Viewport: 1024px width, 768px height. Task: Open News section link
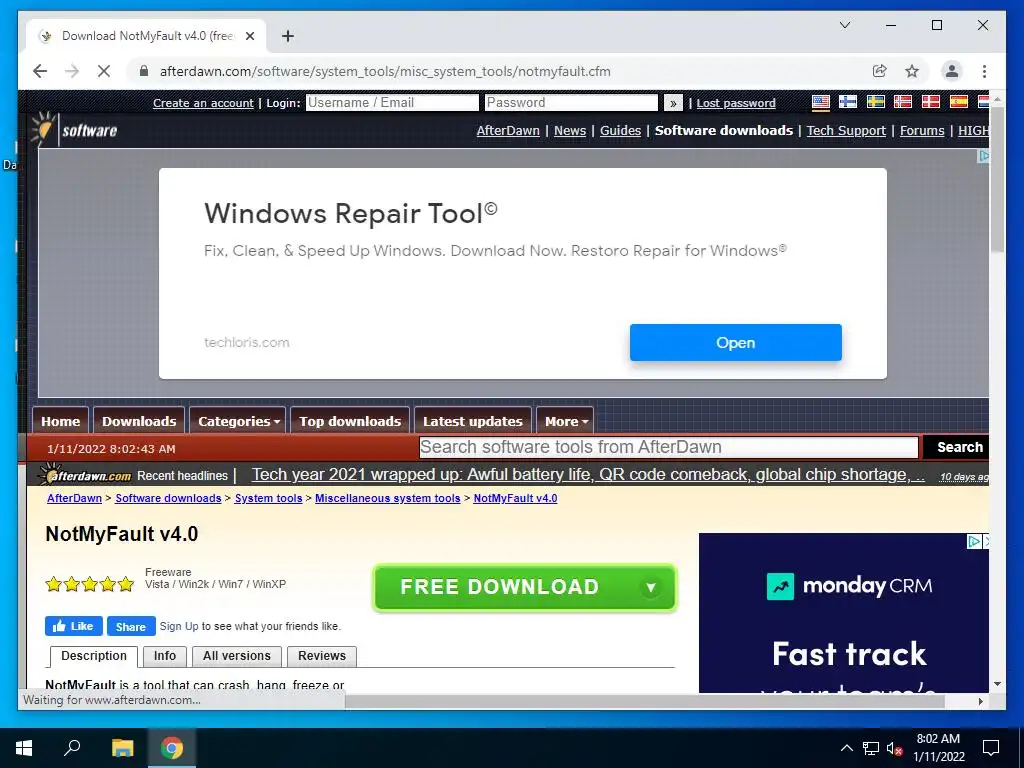click(569, 131)
